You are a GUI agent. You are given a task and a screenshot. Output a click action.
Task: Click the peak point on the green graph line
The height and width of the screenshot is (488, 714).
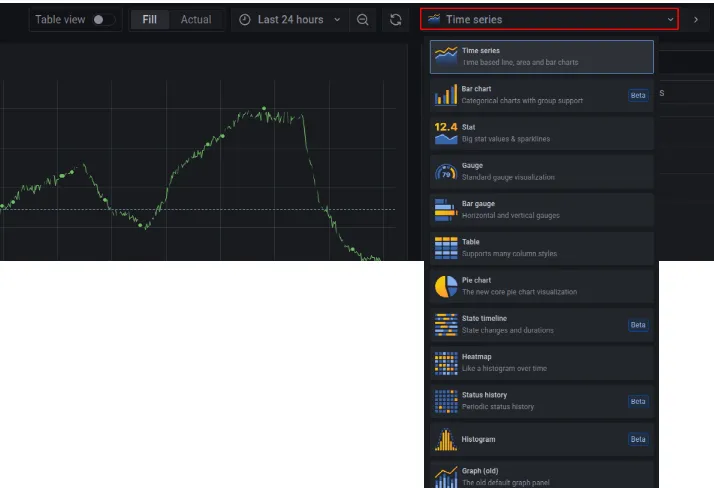(264, 108)
